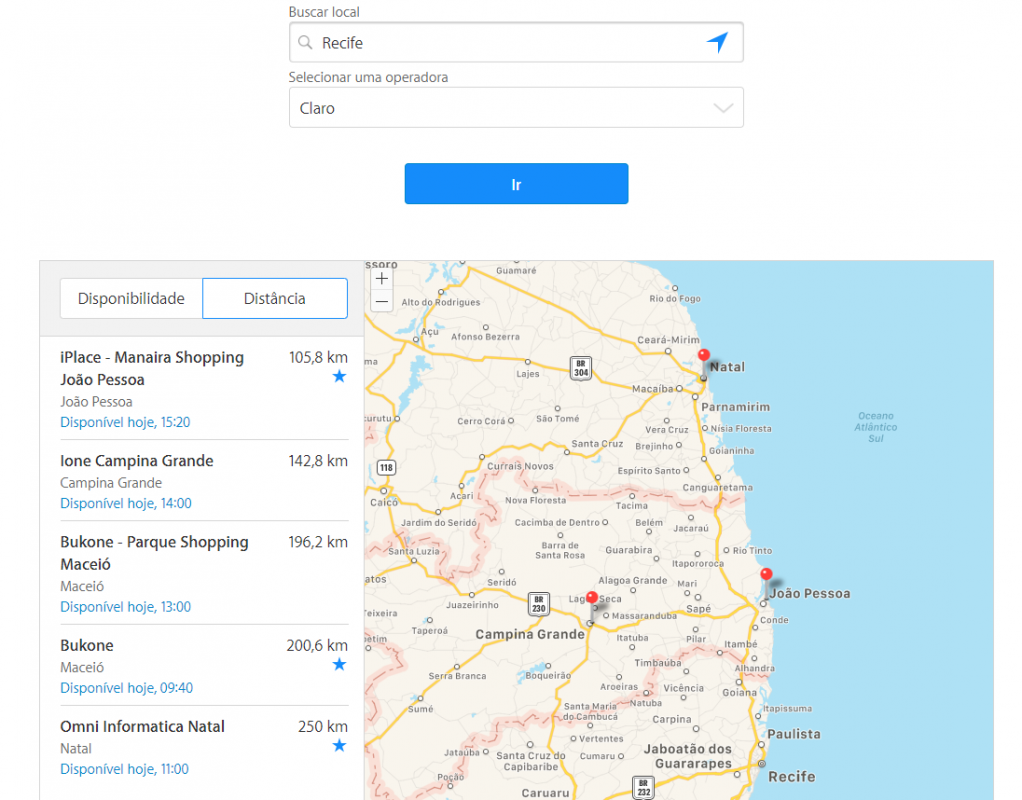This screenshot has width=1022, height=800.
Task: Click Selecionar uma operadora label
Action: pos(368,77)
